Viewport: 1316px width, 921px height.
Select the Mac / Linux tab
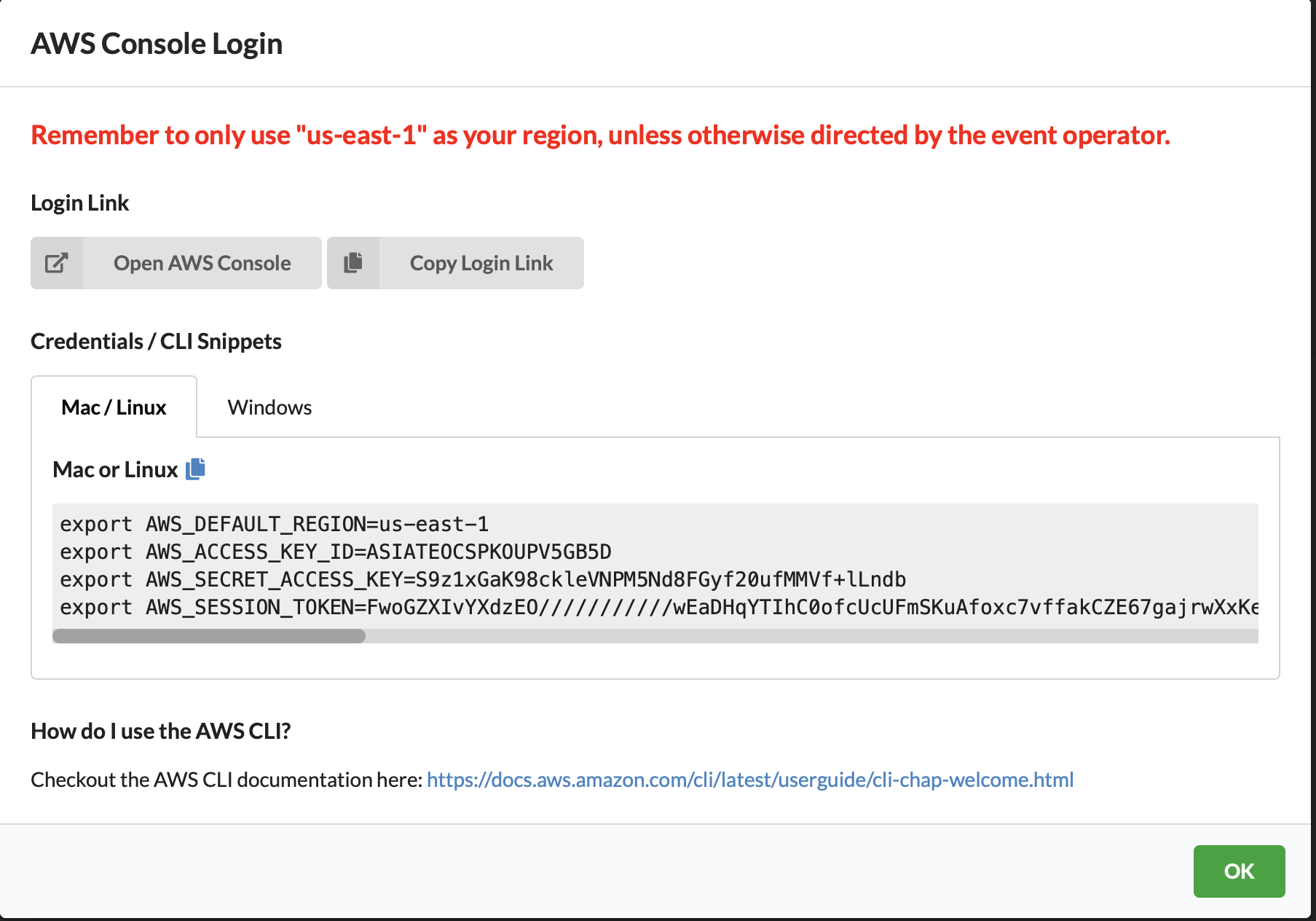[x=114, y=407]
